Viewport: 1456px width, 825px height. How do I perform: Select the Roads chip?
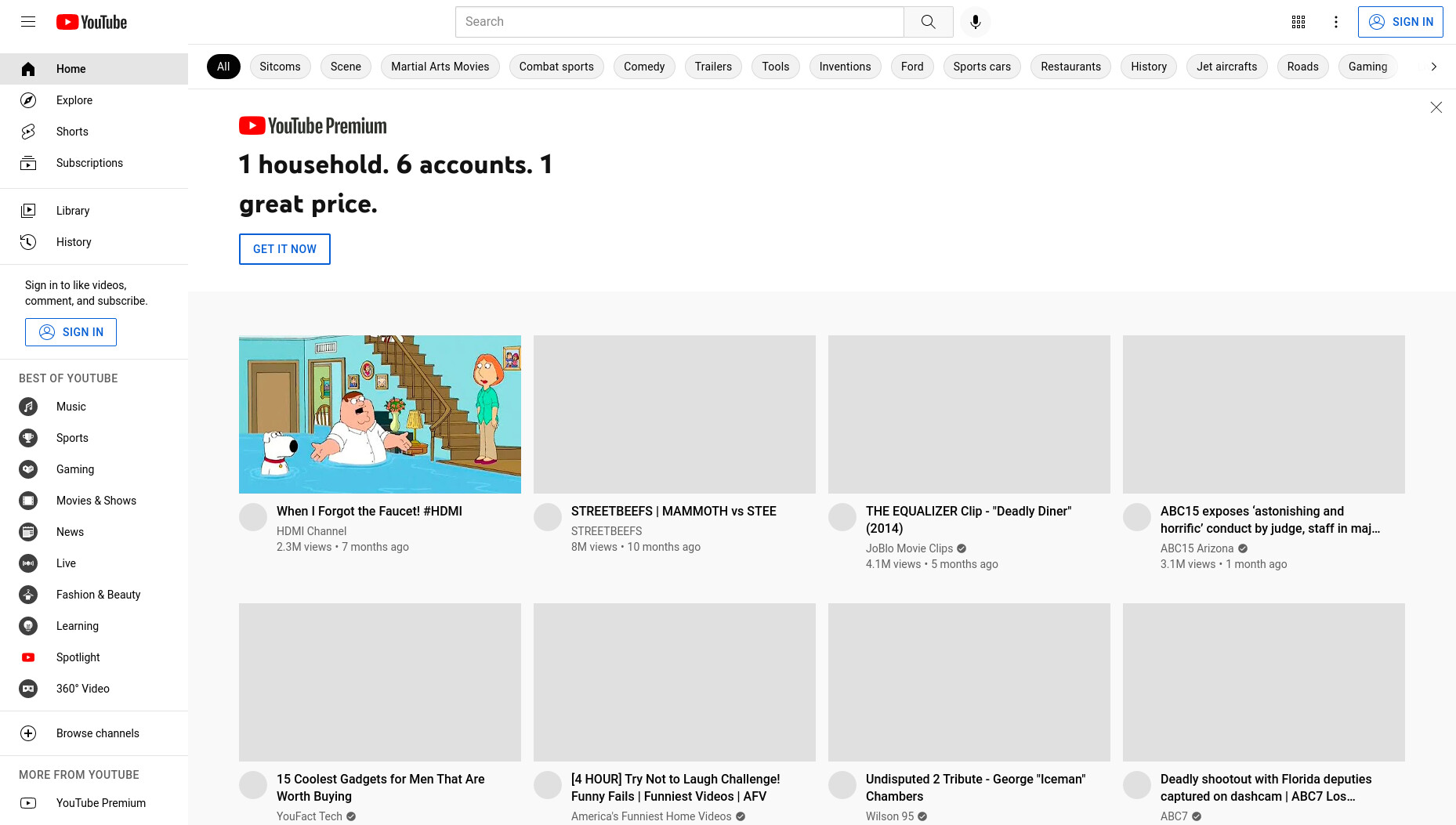pos(1302,67)
